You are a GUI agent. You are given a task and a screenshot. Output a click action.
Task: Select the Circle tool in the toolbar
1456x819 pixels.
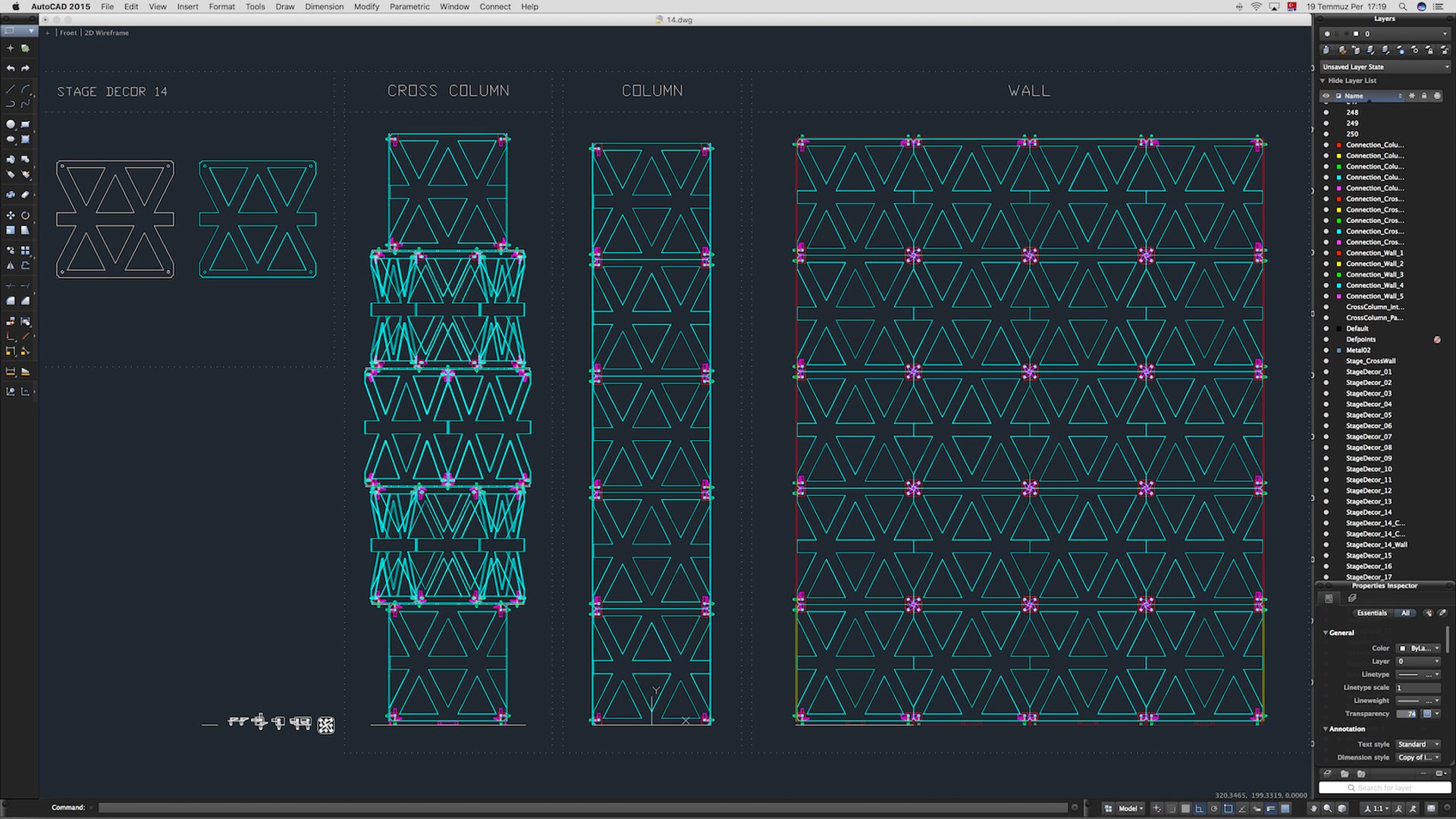tap(11, 124)
